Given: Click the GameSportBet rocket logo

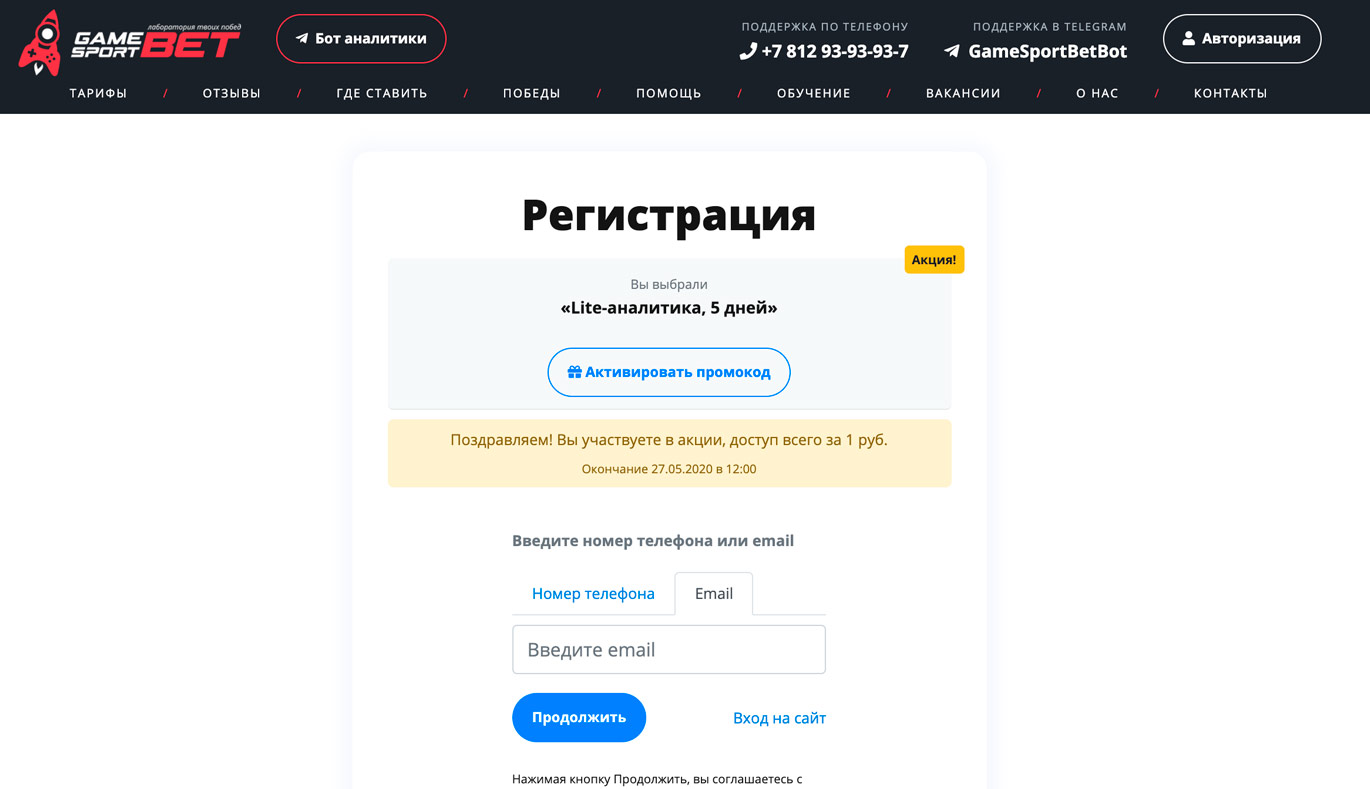Looking at the screenshot, I should (x=130, y=43).
